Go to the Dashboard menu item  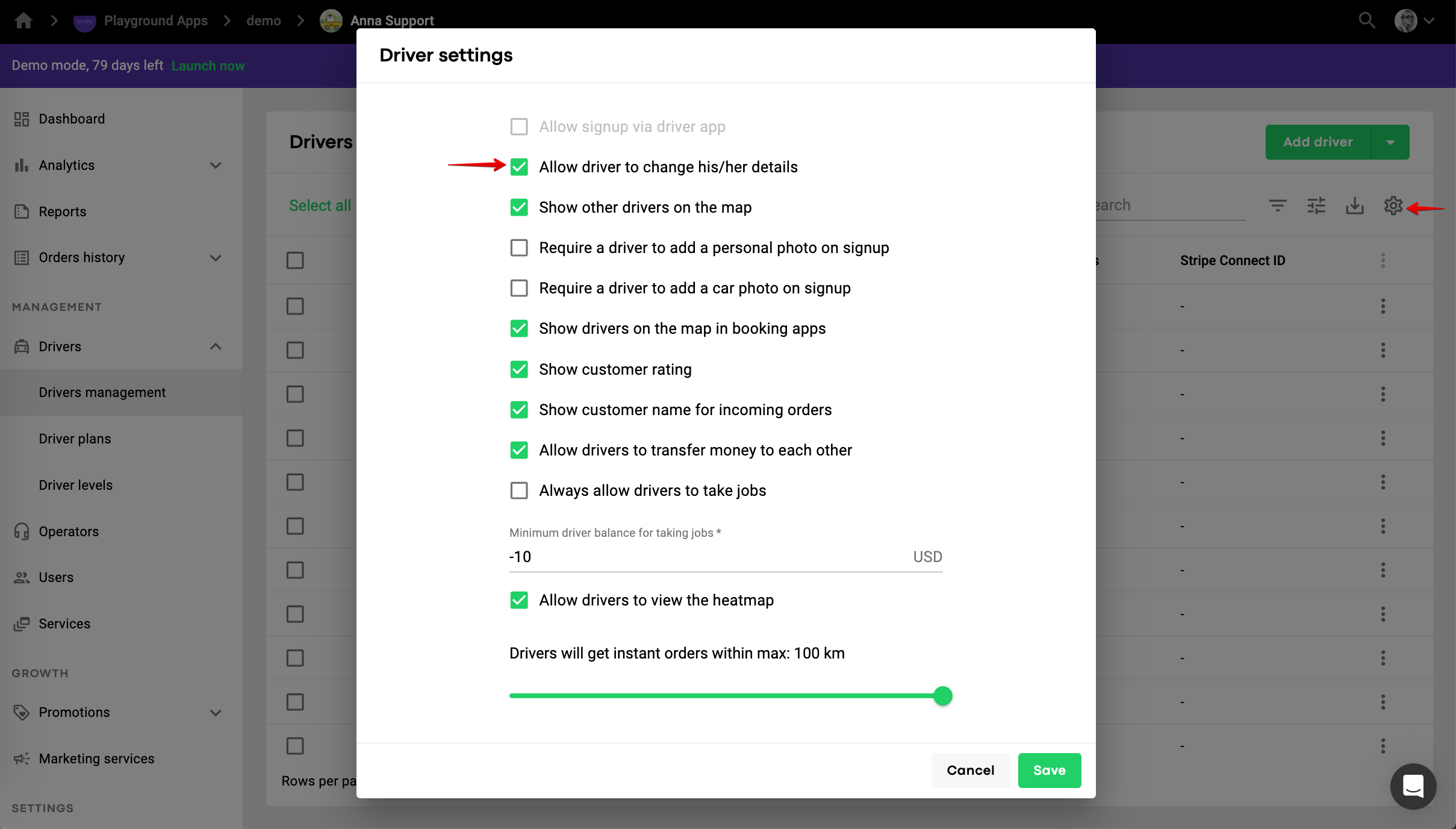[72, 119]
